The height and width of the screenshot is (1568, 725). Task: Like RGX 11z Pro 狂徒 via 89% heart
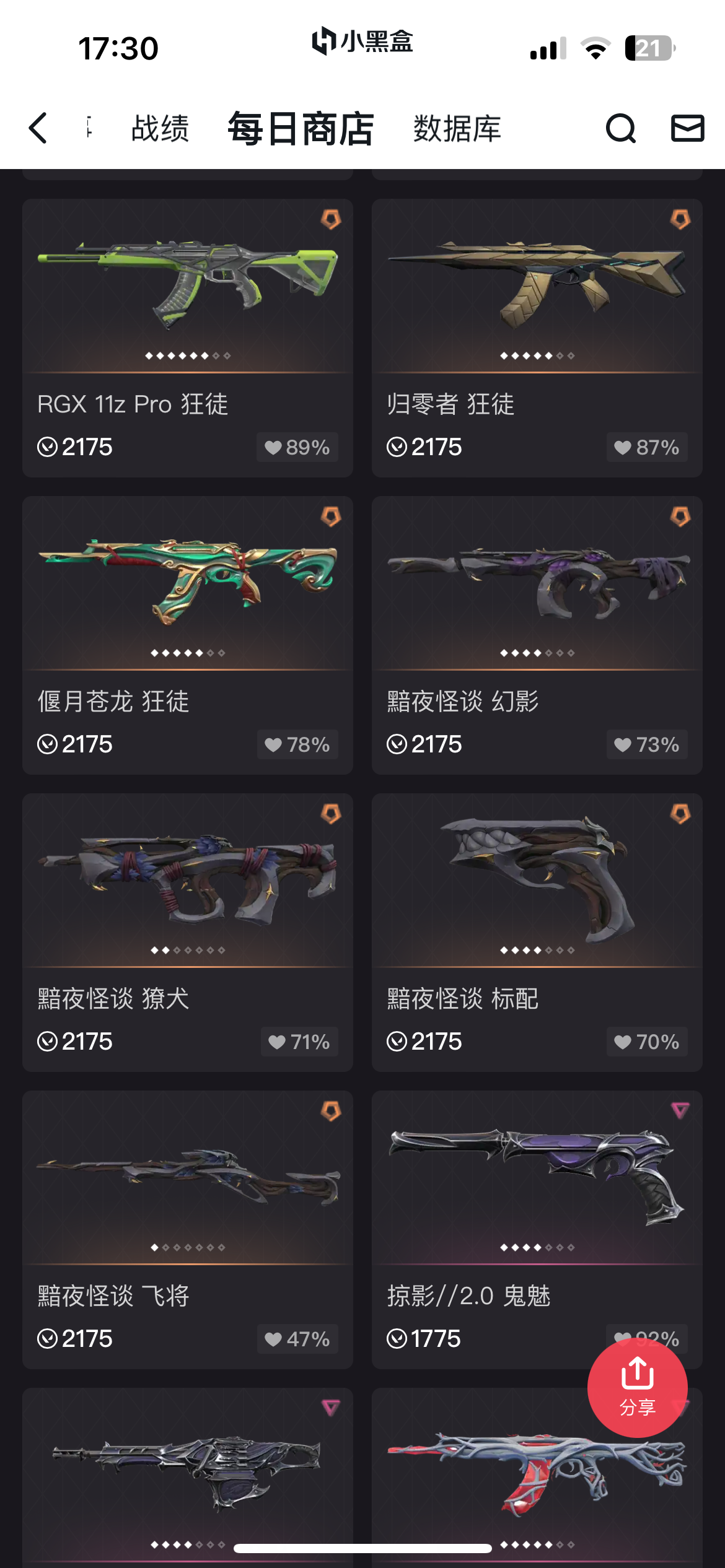(297, 447)
